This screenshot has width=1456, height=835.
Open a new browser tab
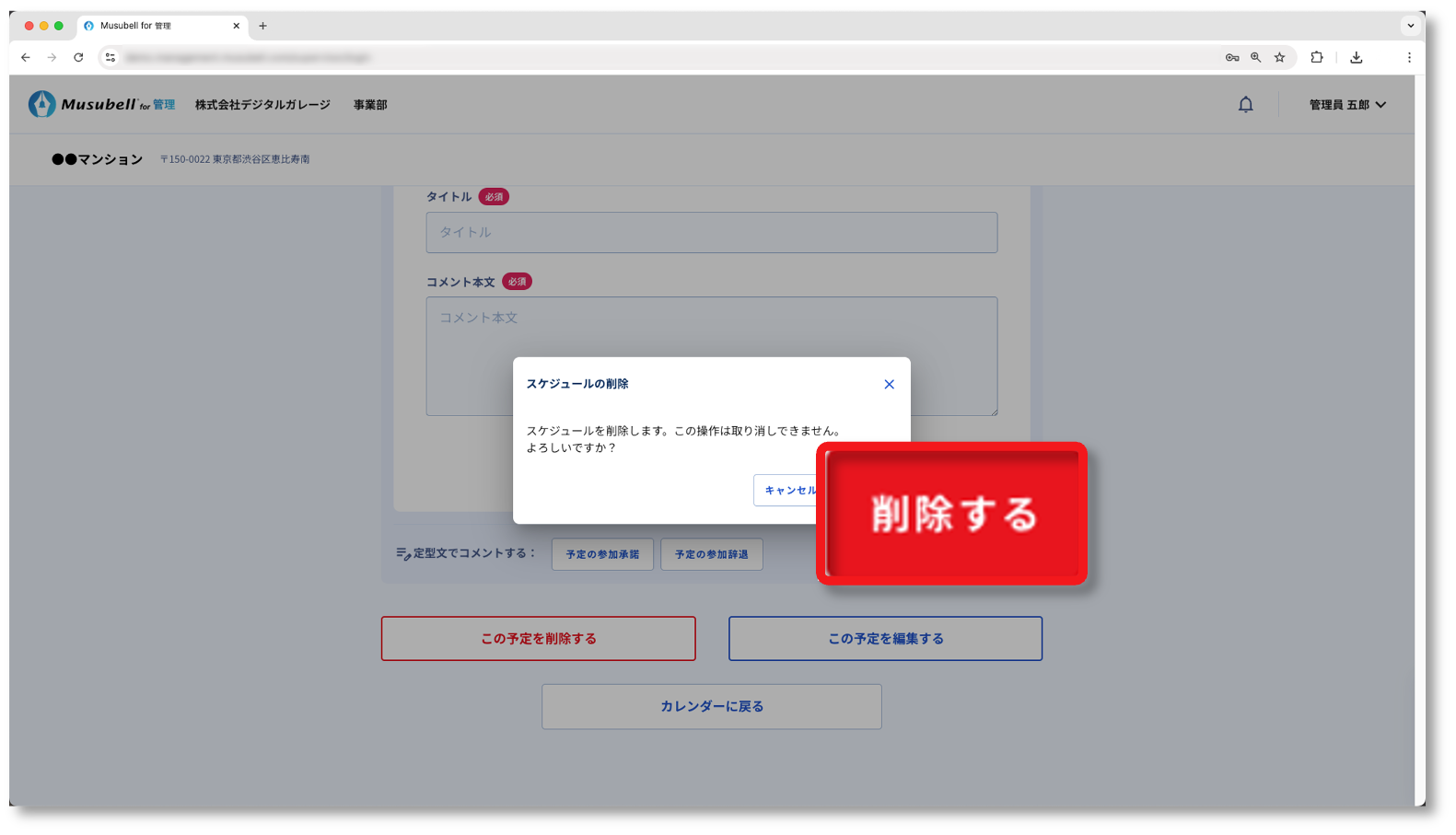[262, 26]
